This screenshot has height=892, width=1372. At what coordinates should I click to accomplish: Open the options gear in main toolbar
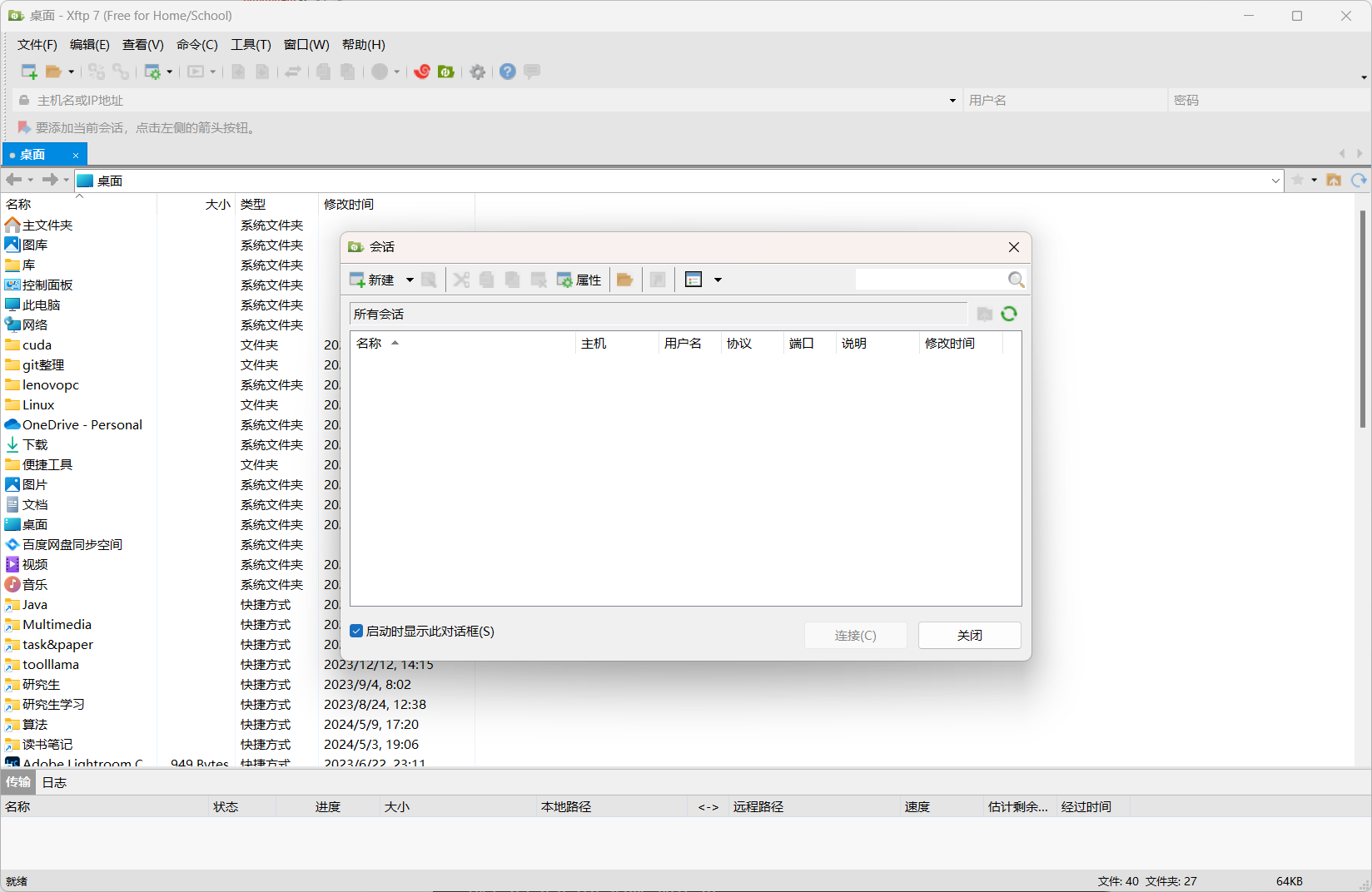477,72
